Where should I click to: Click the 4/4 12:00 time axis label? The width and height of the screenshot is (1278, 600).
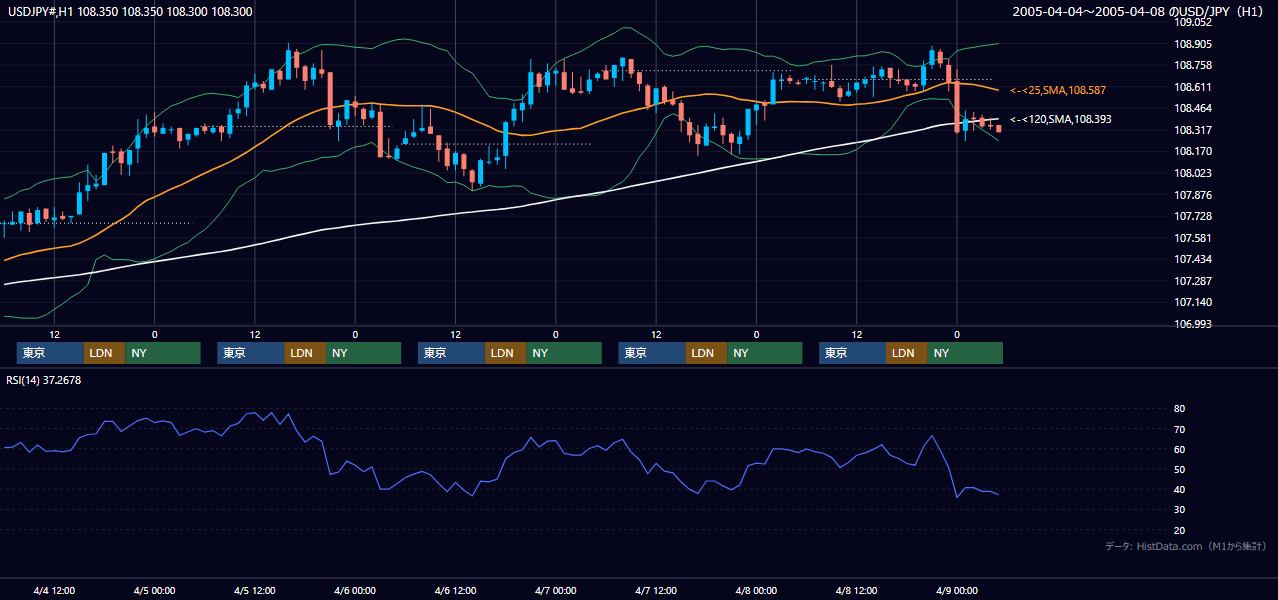tap(54, 591)
